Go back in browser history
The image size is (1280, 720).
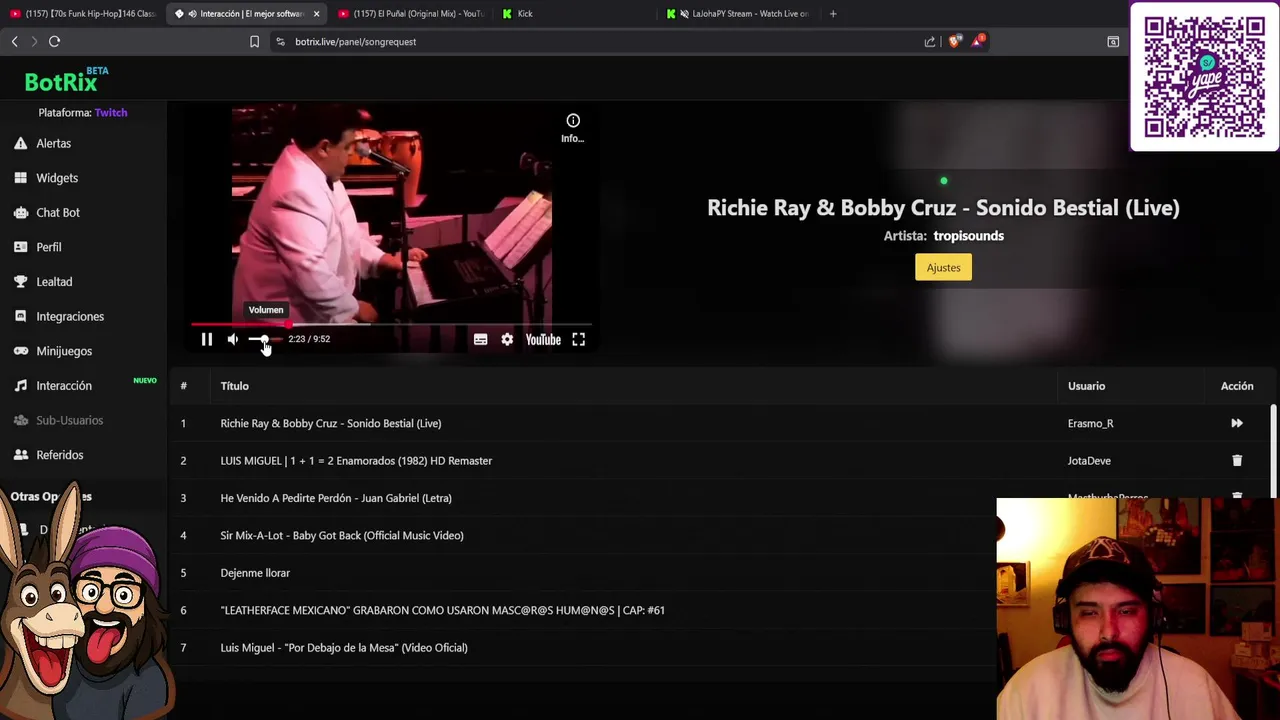point(14,42)
